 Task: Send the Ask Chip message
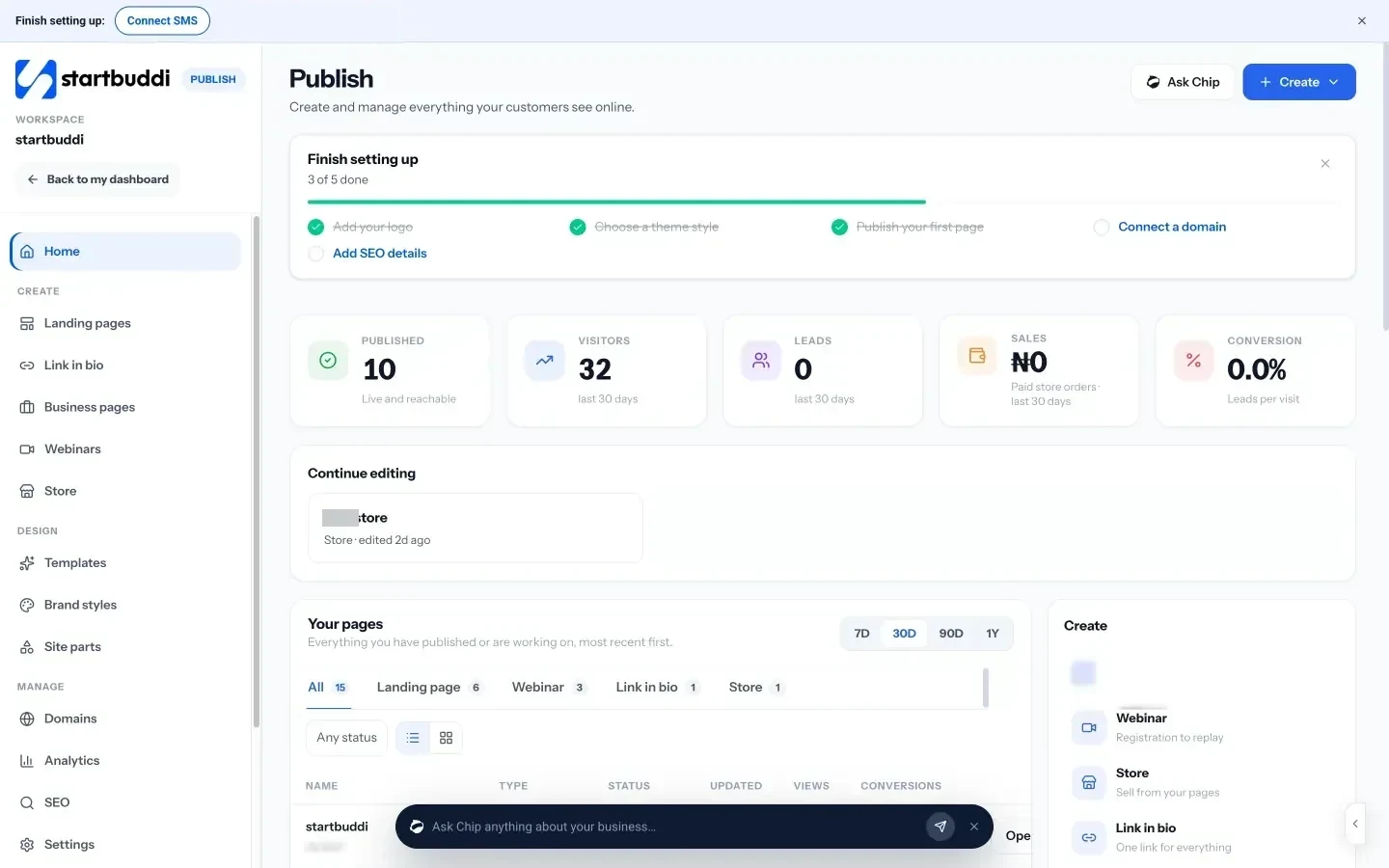click(x=940, y=827)
